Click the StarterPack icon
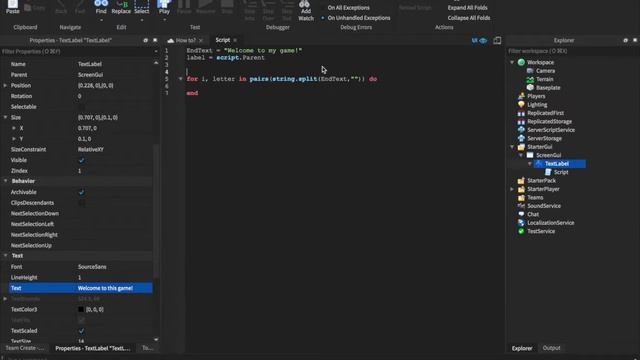Screen dimensions: 640x360 click(521, 180)
